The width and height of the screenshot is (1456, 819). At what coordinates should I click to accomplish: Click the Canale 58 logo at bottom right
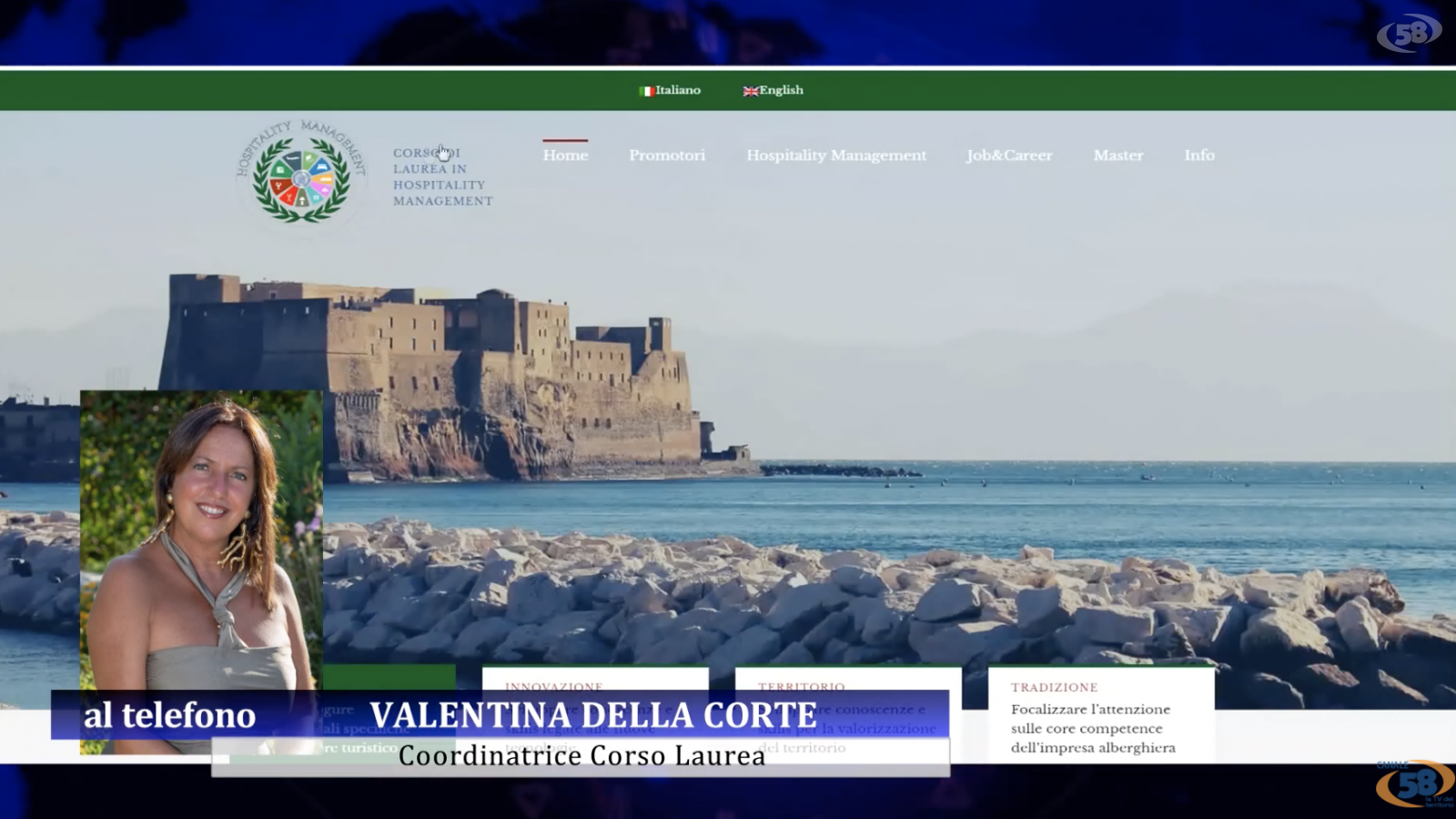click(x=1415, y=784)
